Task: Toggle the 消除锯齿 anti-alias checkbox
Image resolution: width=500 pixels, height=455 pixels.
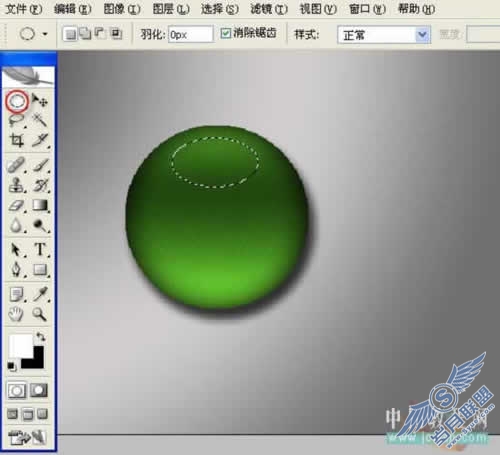Action: pyautogui.click(x=226, y=33)
